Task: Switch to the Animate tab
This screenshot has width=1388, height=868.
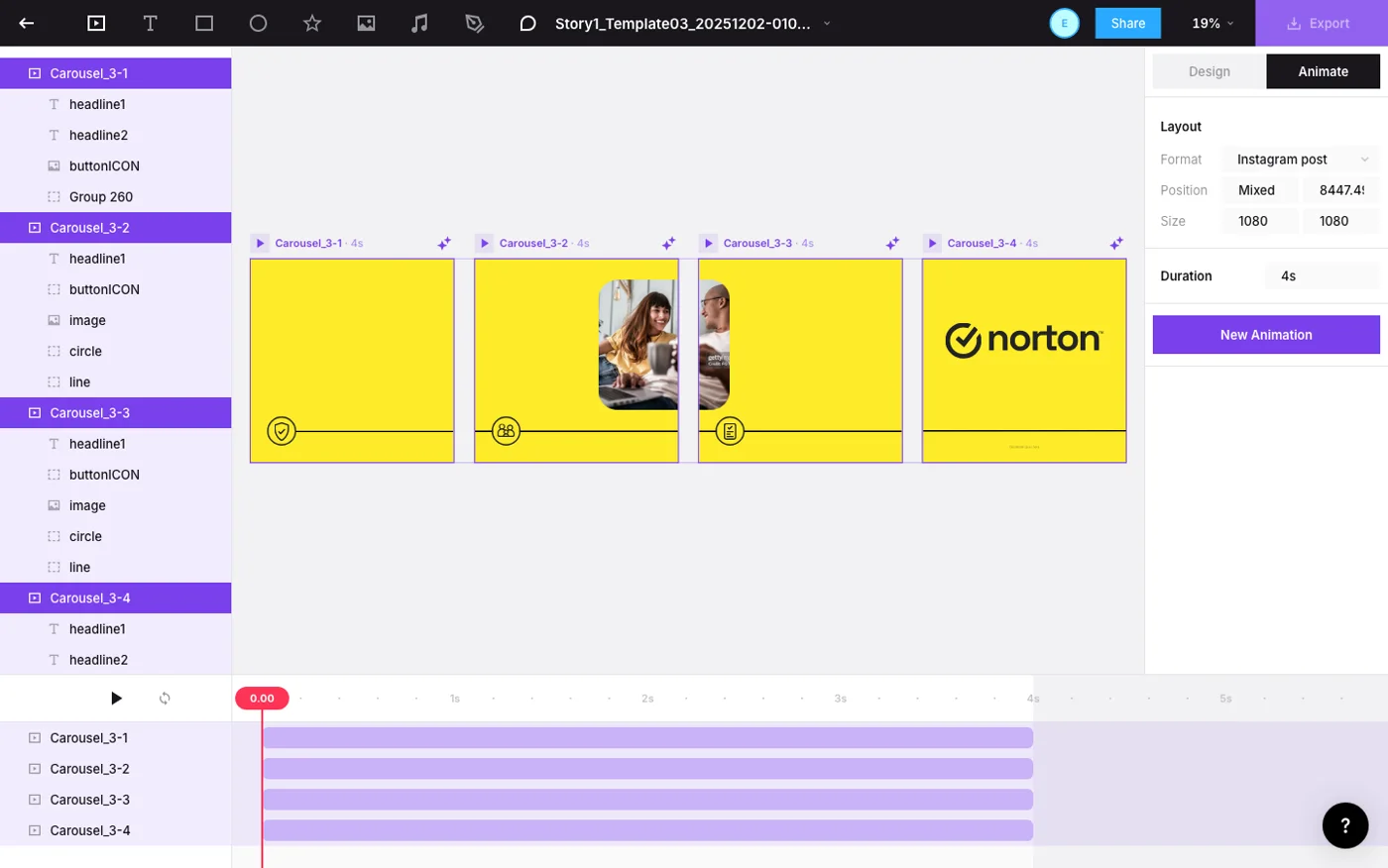Action: point(1323,71)
